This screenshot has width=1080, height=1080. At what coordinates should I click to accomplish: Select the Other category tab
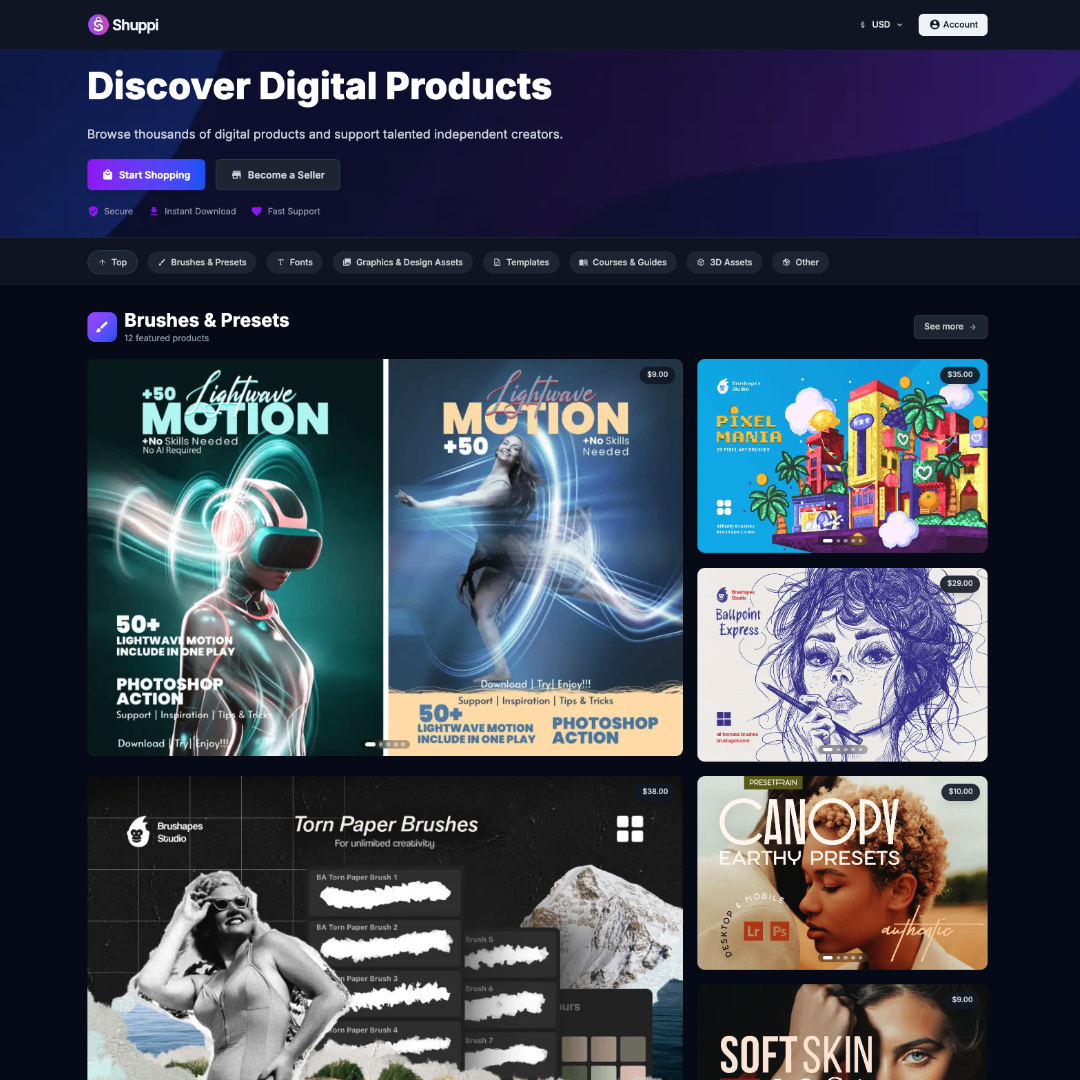pos(800,262)
